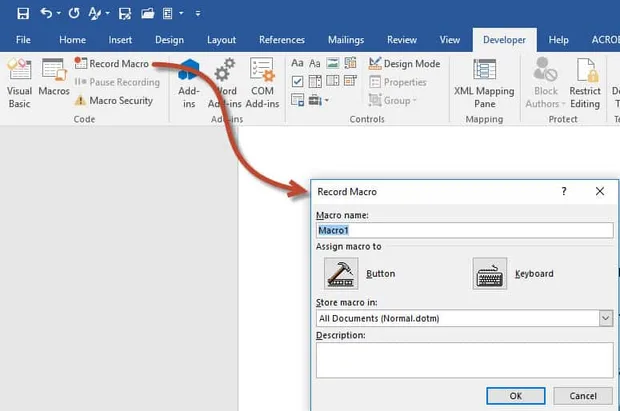Image resolution: width=620 pixels, height=411 pixels.
Task: Insert Repeating Section content control
Action: click(297, 100)
